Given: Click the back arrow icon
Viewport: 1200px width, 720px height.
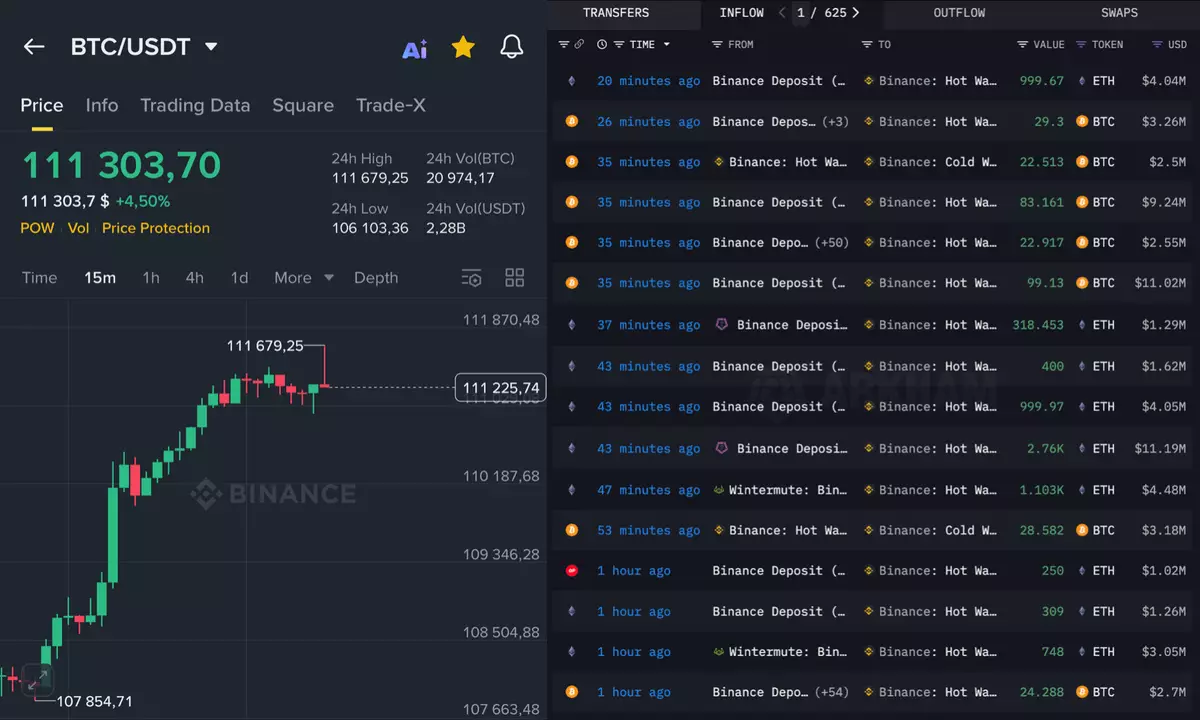Looking at the screenshot, I should pos(34,47).
